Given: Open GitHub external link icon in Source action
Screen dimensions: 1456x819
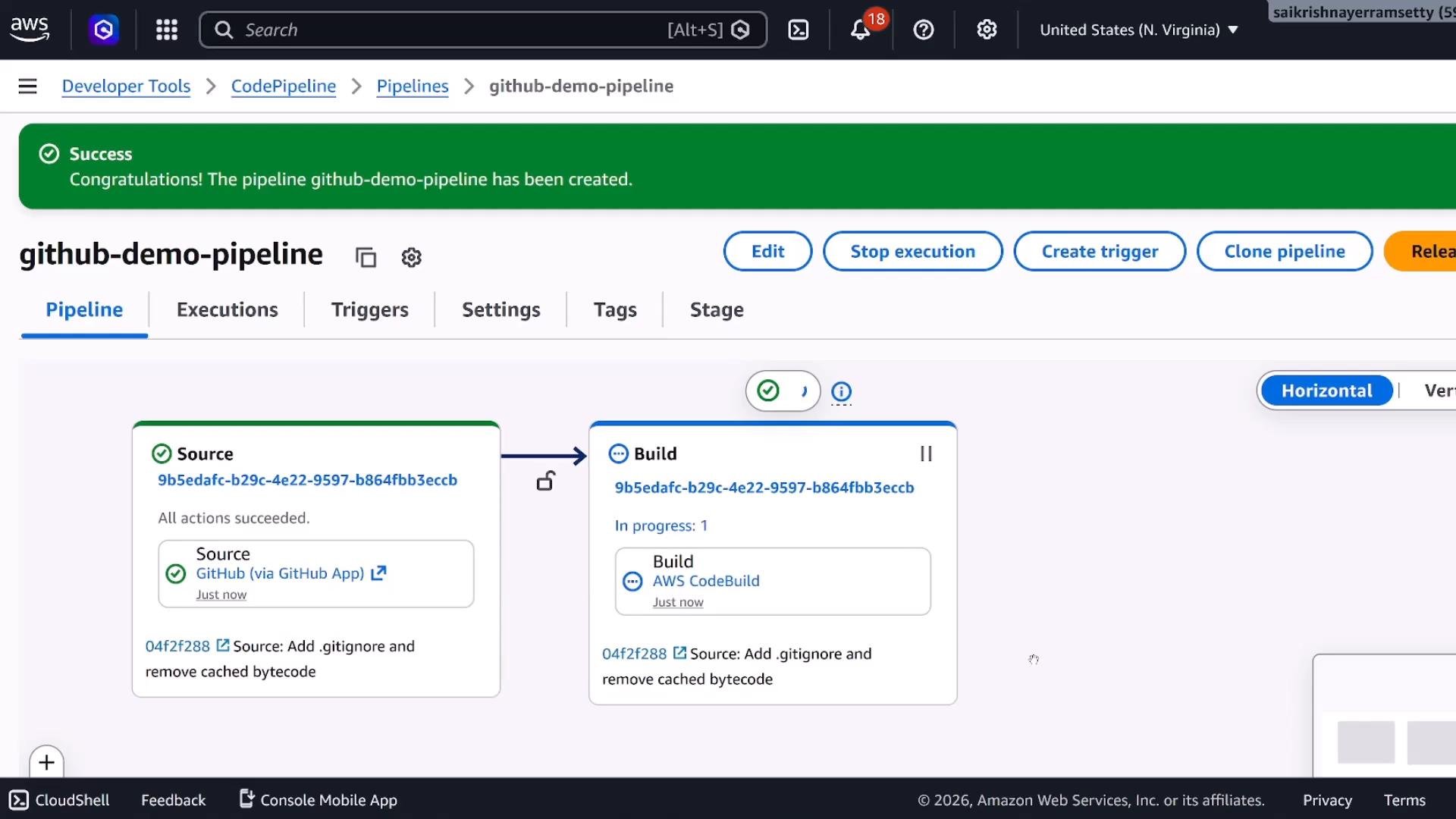Looking at the screenshot, I should click(378, 573).
